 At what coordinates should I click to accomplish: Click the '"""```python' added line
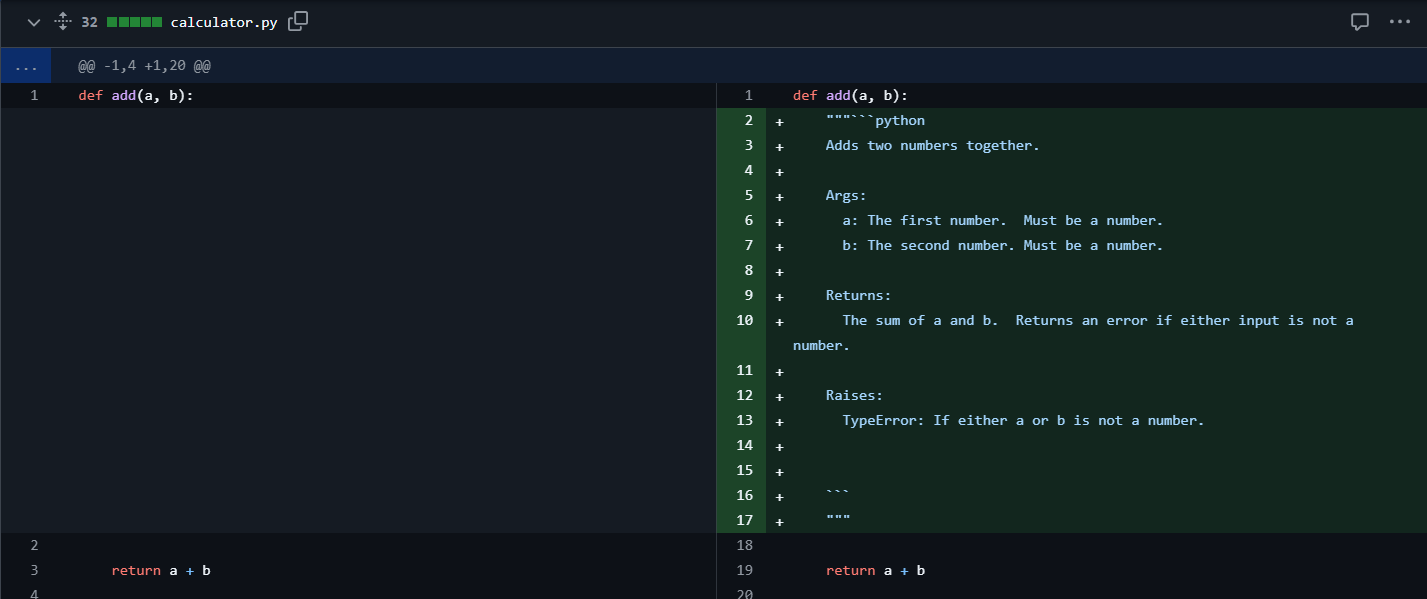click(875, 121)
